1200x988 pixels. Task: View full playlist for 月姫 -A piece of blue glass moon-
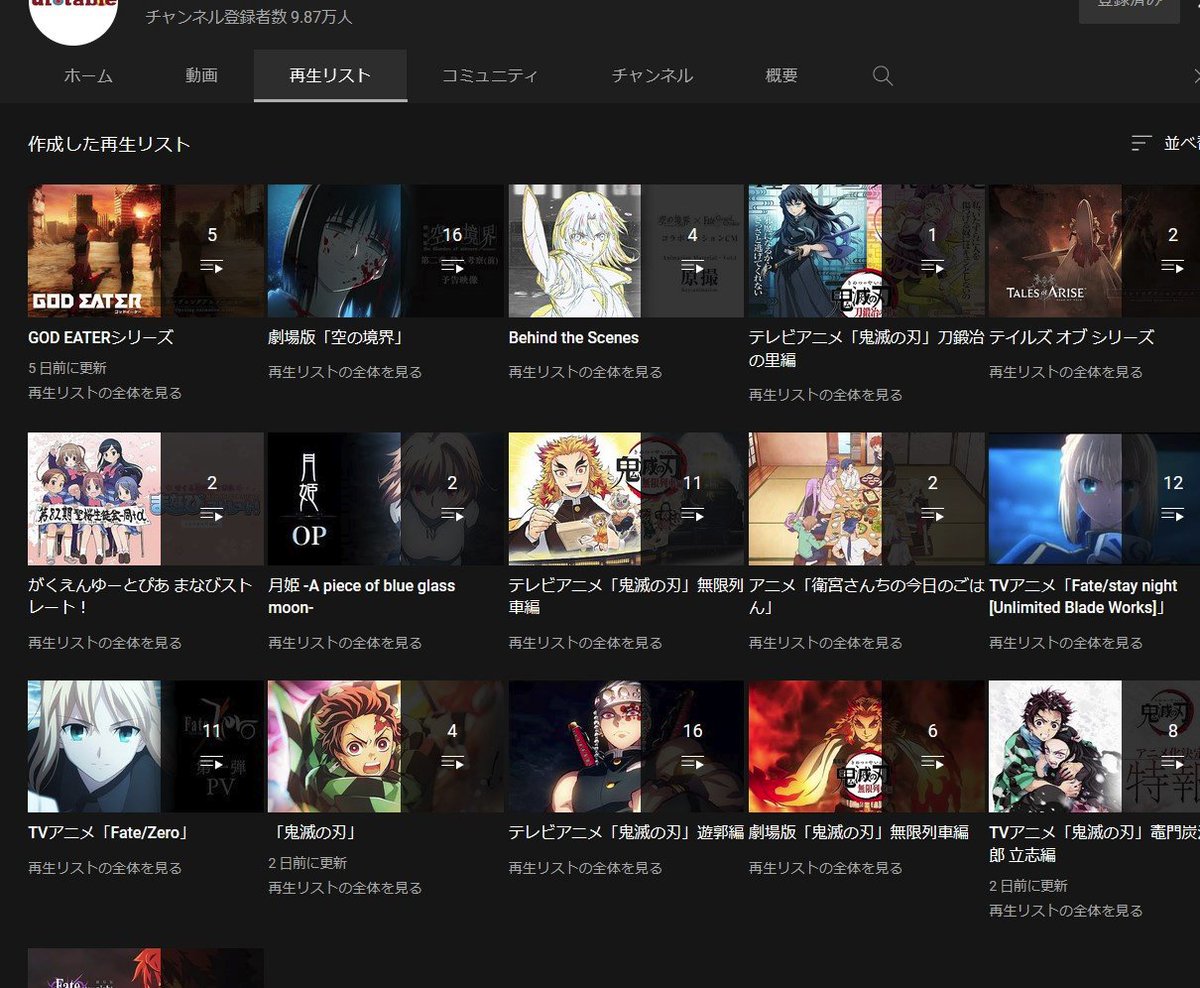(345, 643)
